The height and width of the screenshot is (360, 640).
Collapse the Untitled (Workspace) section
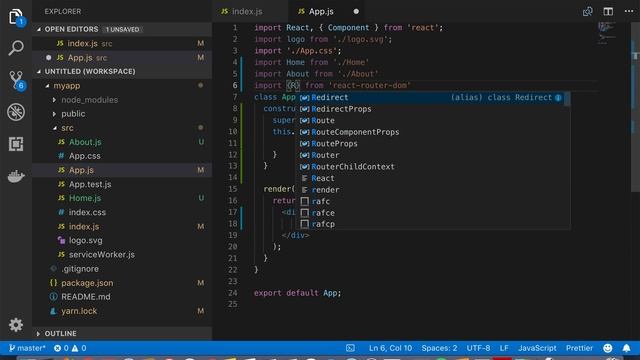pyautogui.click(x=122, y=71)
